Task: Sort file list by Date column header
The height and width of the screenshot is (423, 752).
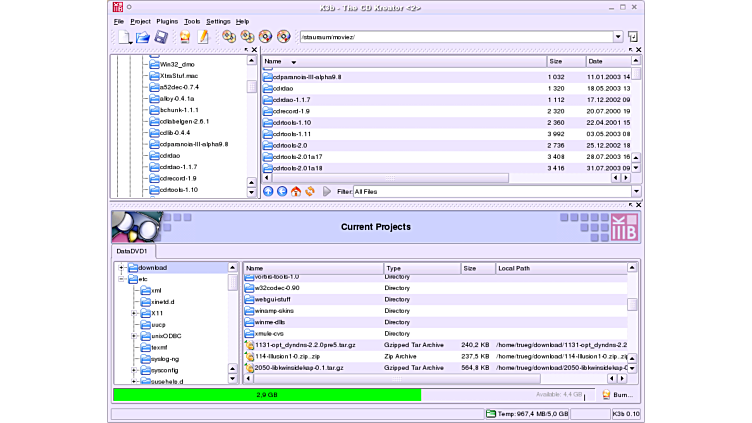Action: click(x=608, y=61)
